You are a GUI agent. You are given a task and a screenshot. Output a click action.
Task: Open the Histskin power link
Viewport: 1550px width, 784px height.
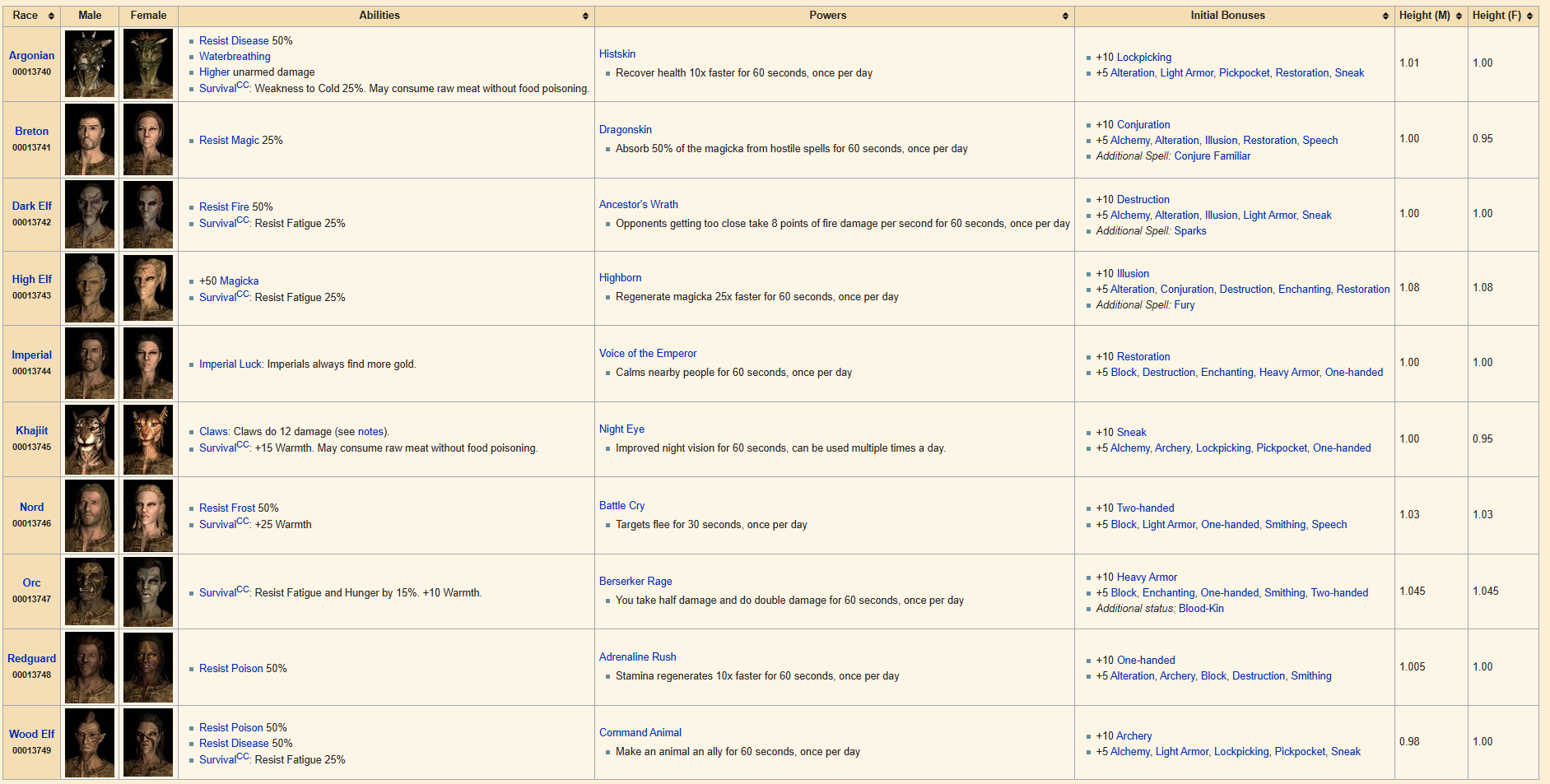click(617, 53)
